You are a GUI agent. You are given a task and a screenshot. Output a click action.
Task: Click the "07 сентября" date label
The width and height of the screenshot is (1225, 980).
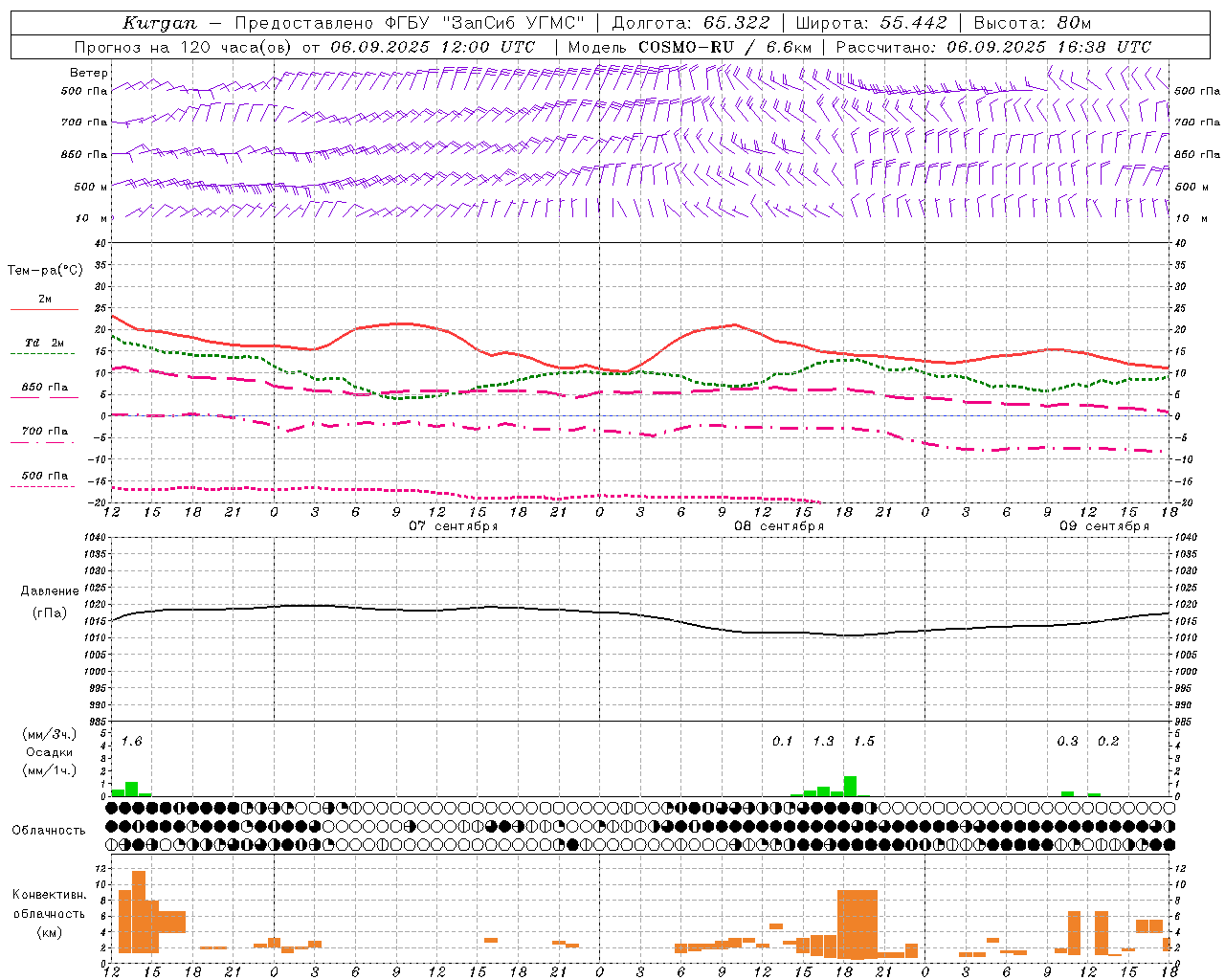tap(453, 526)
